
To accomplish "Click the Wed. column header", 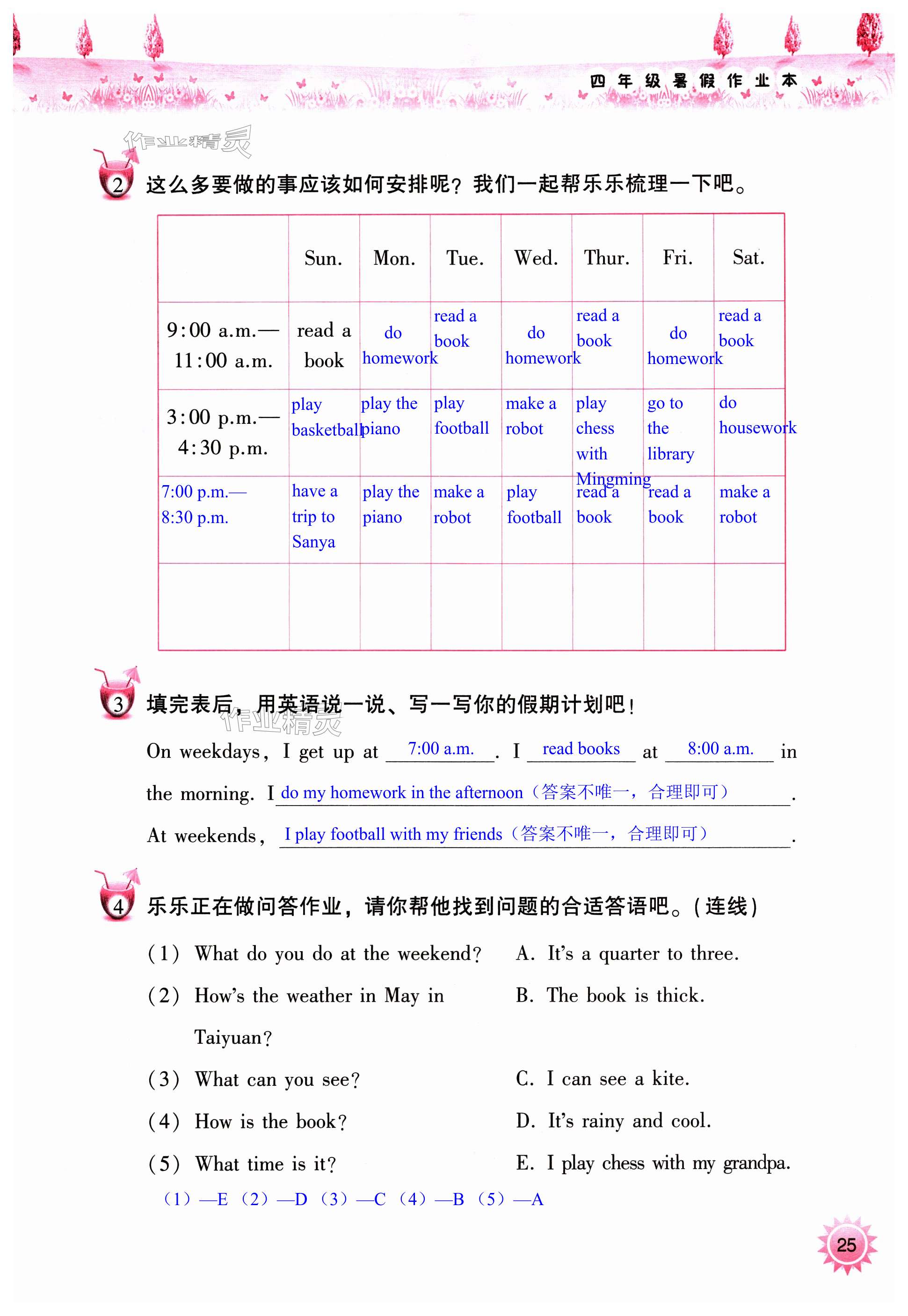I will tap(536, 258).
